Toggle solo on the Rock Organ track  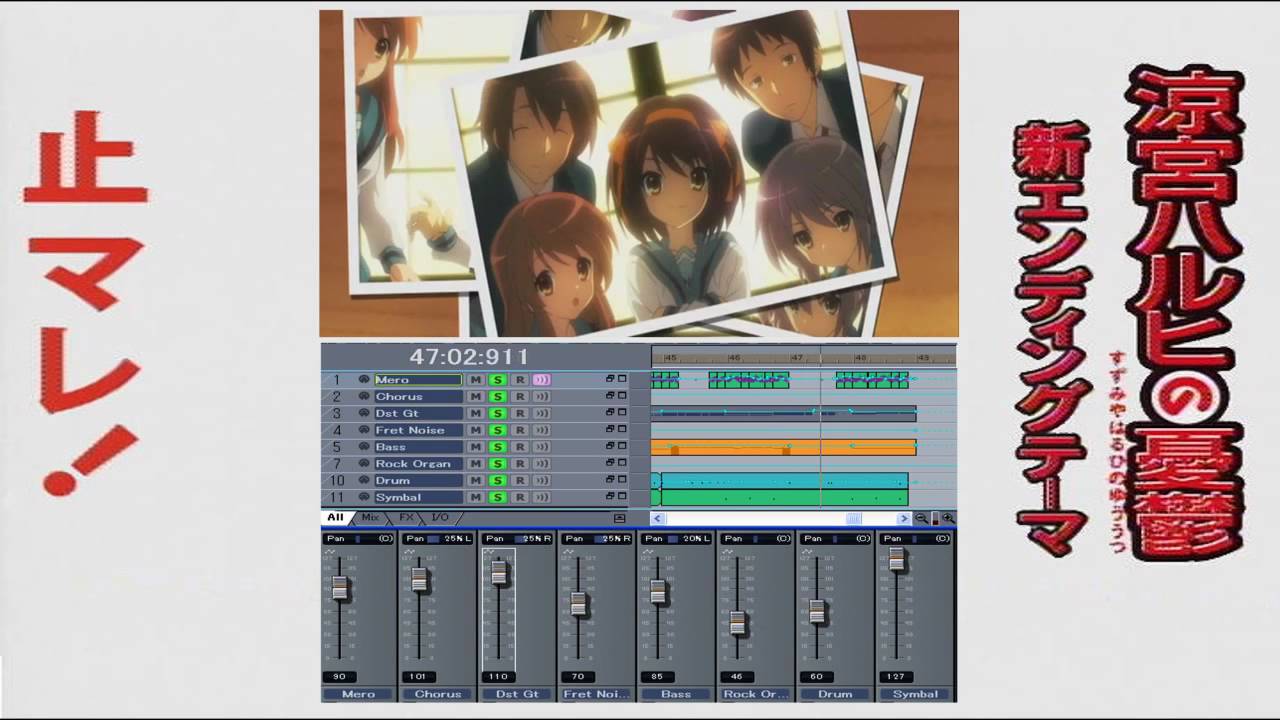[497, 464]
